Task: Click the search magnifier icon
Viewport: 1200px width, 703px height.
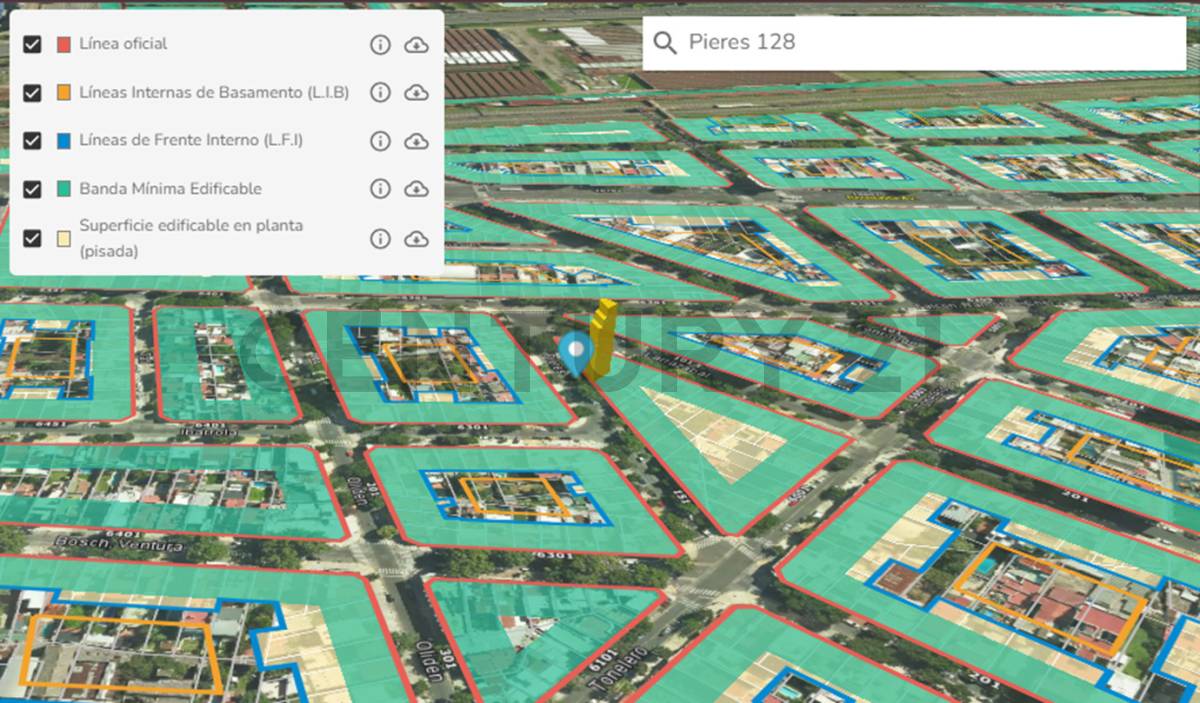Action: (665, 43)
